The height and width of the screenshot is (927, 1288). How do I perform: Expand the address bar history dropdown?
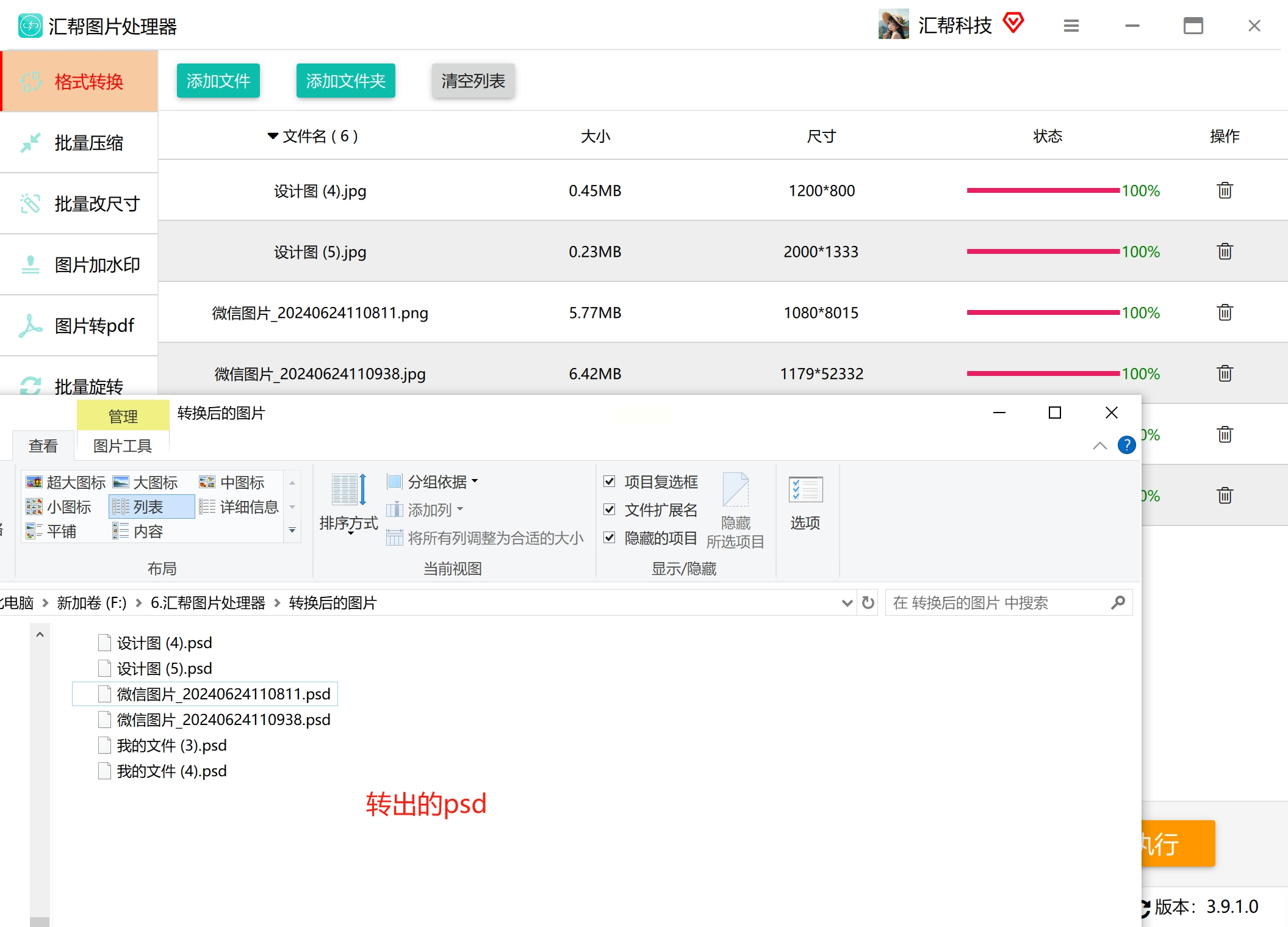(847, 603)
